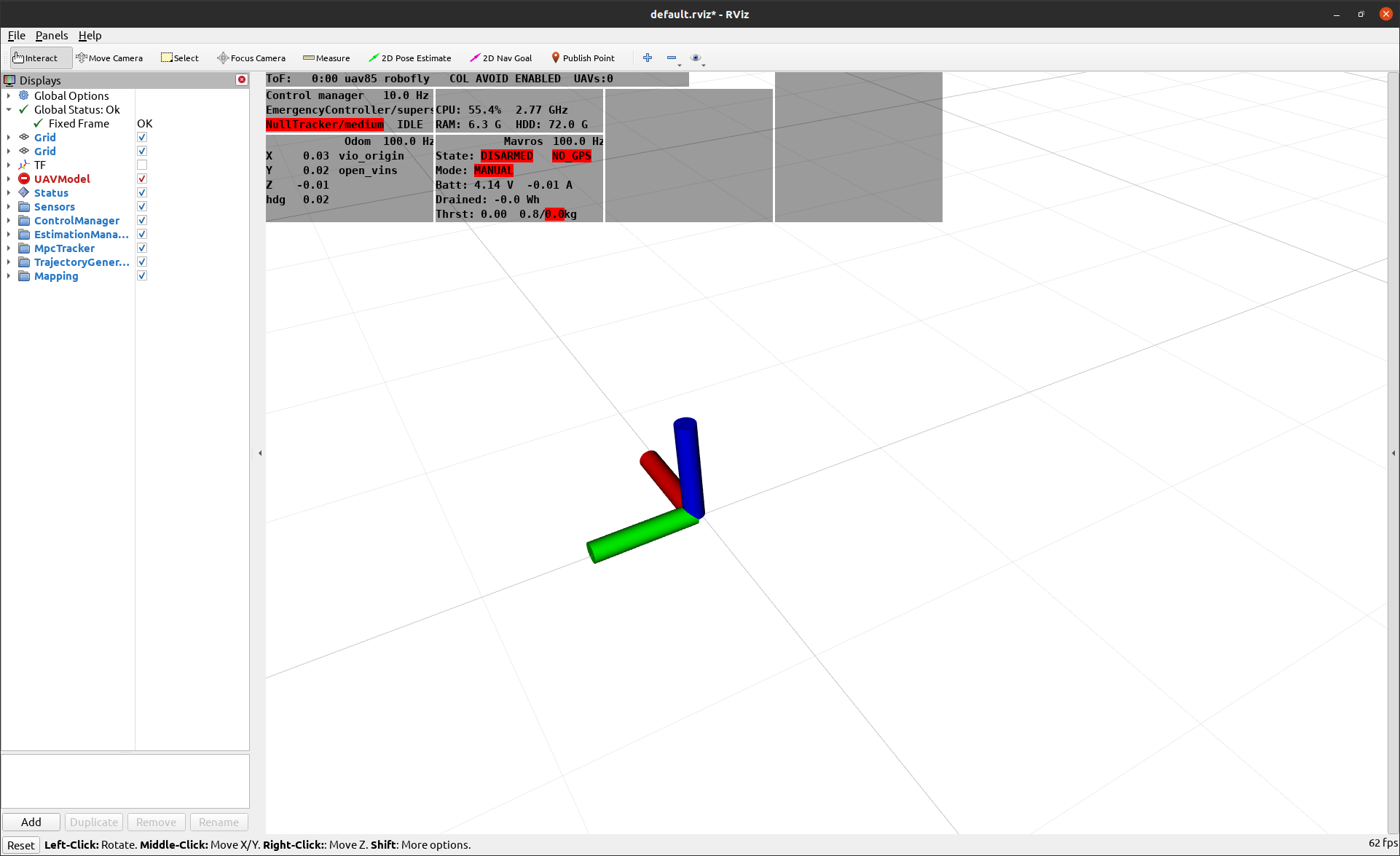1400x856 pixels.
Task: Choose the Focus Camera tool
Action: click(x=251, y=58)
